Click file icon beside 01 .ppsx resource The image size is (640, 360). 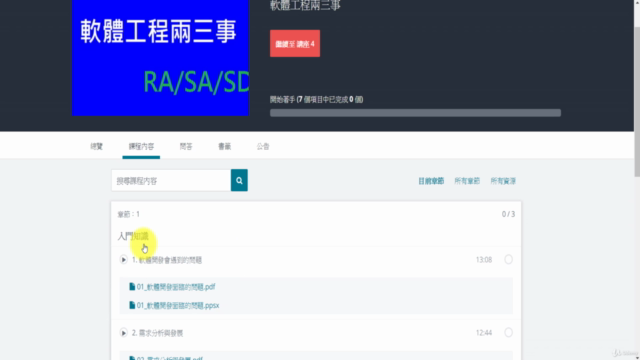(x=132, y=305)
